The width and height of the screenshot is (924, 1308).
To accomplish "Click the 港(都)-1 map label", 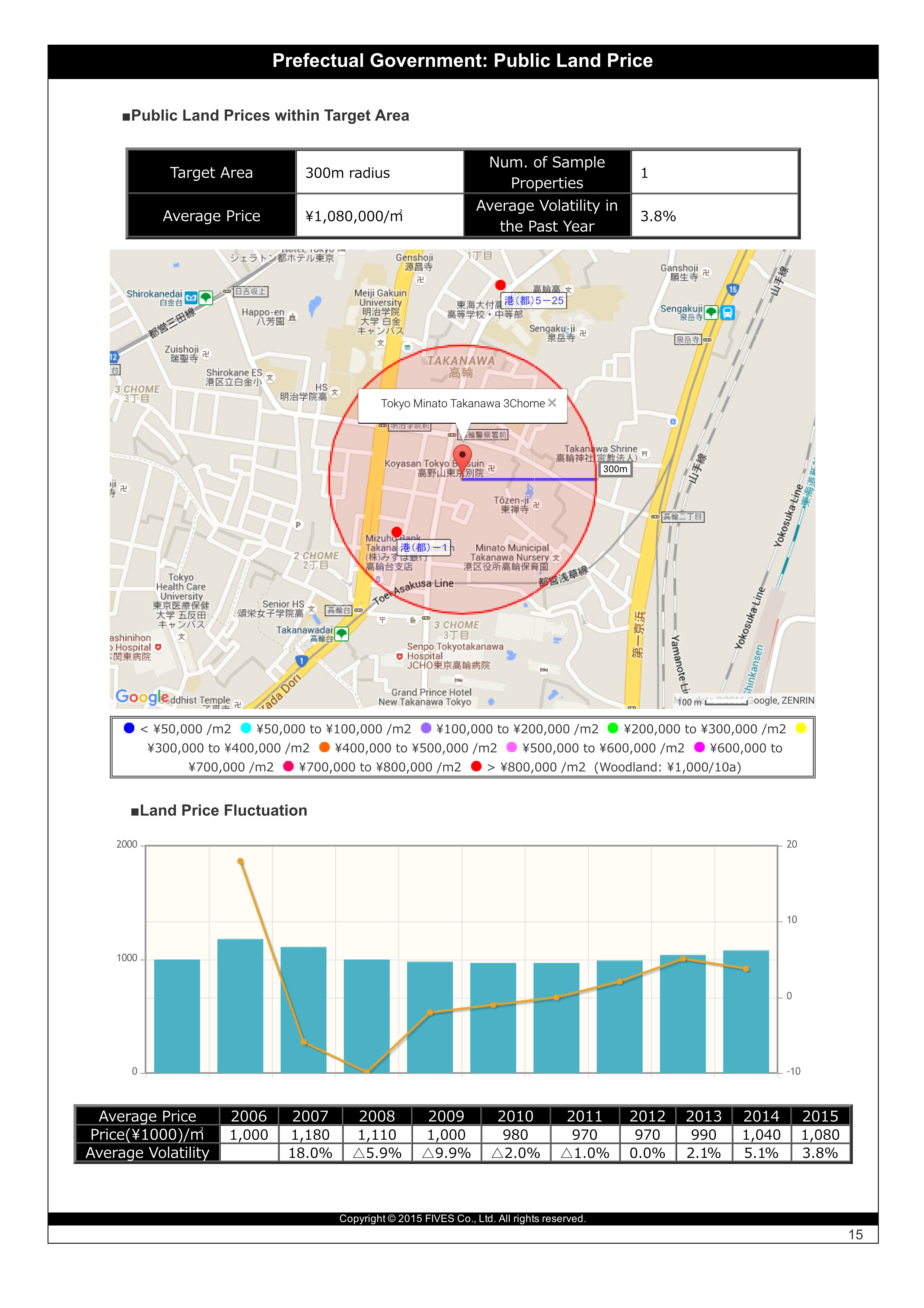I will point(424,547).
